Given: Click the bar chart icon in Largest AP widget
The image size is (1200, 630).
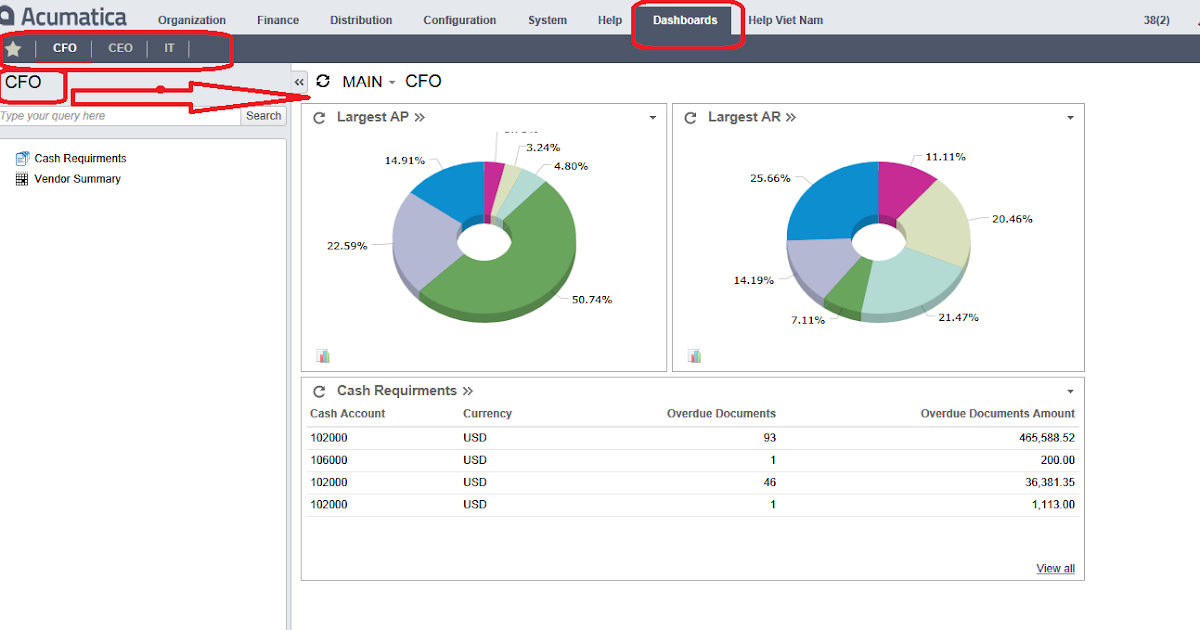Looking at the screenshot, I should point(322,355).
